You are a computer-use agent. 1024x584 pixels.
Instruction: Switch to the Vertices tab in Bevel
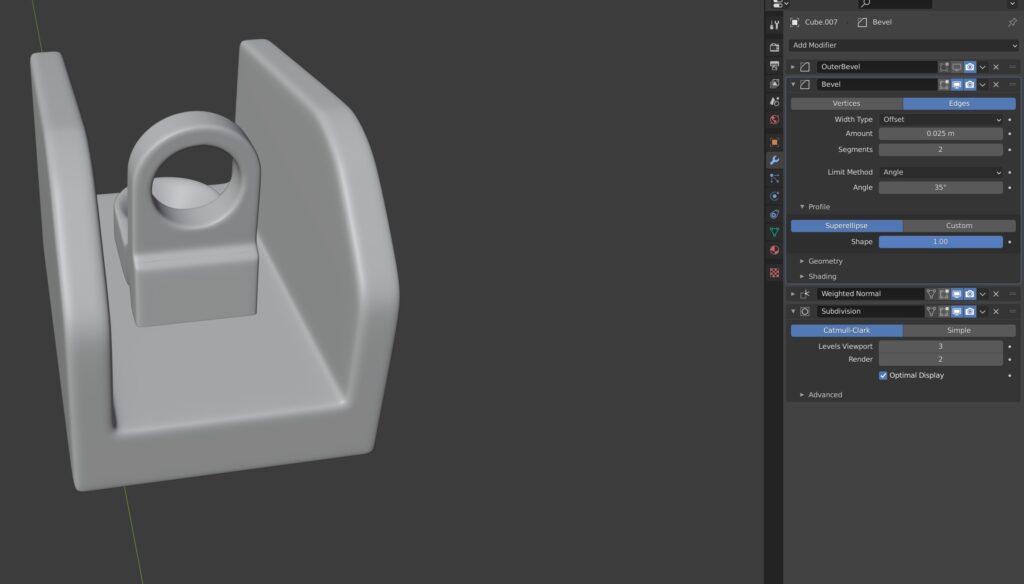tap(845, 103)
